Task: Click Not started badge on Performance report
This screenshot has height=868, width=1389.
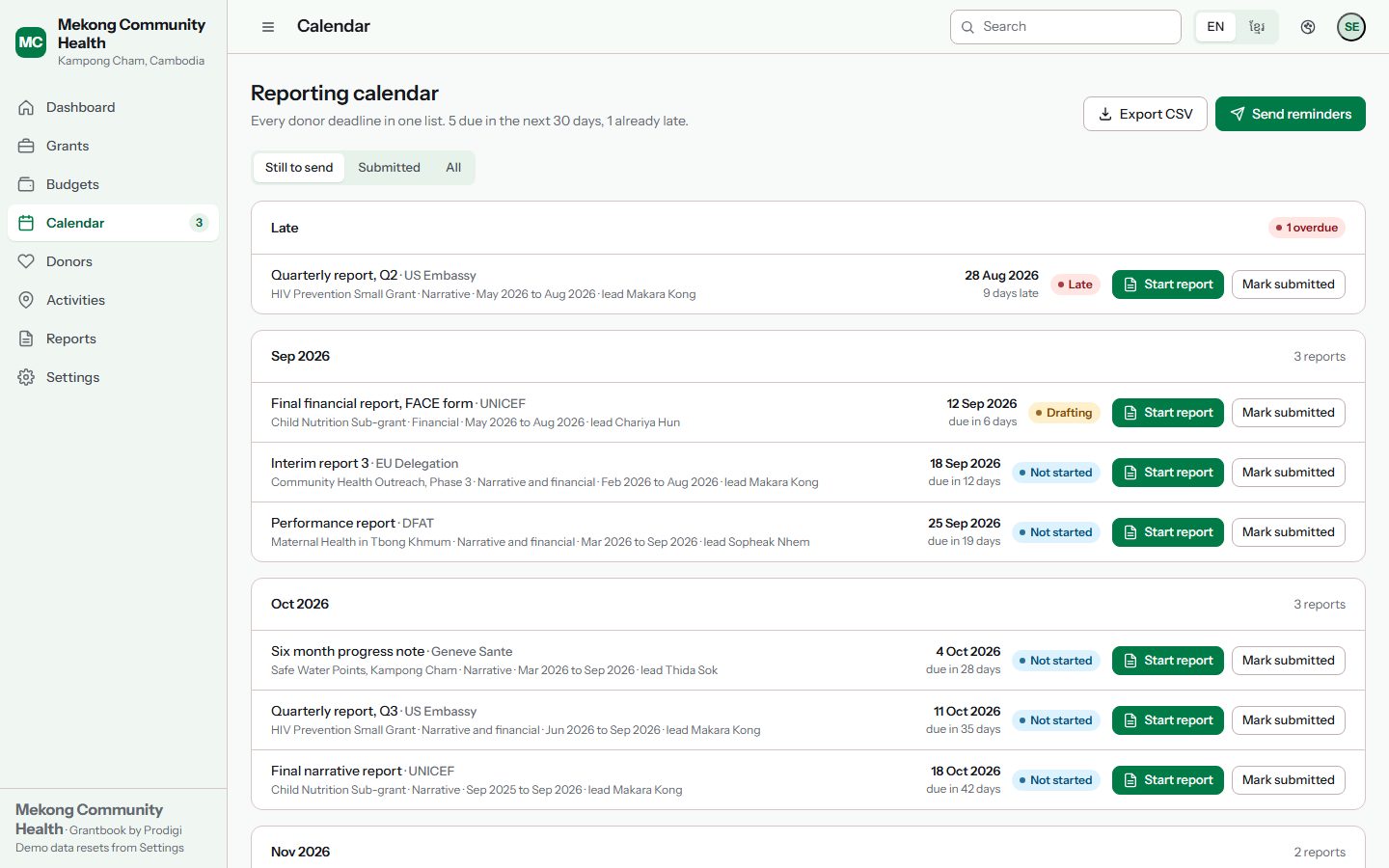Action: coord(1056,532)
